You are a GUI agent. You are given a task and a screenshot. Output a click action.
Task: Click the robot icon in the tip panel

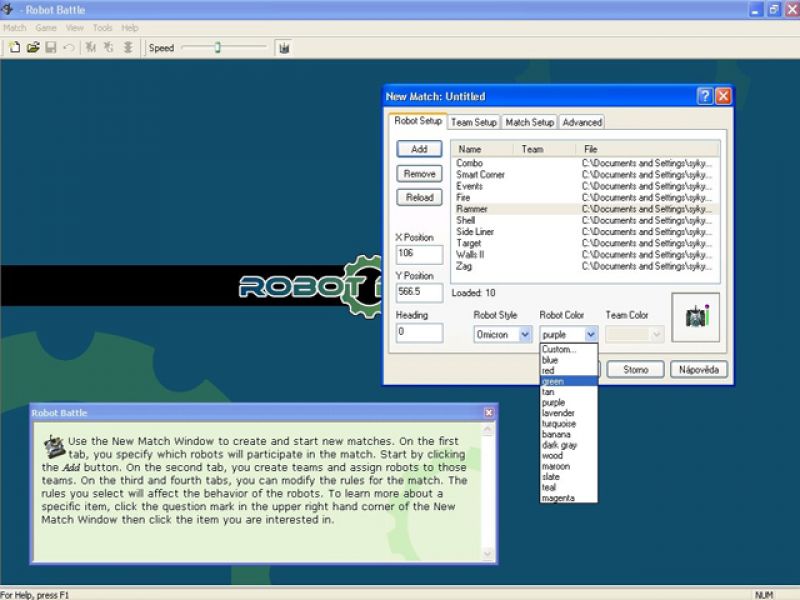pyautogui.click(x=54, y=446)
